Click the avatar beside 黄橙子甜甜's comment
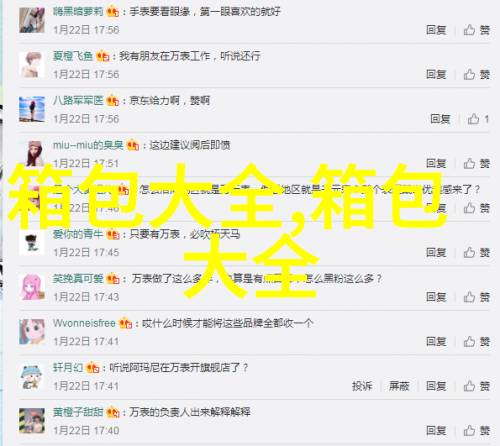The image size is (500, 446). click(x=32, y=421)
